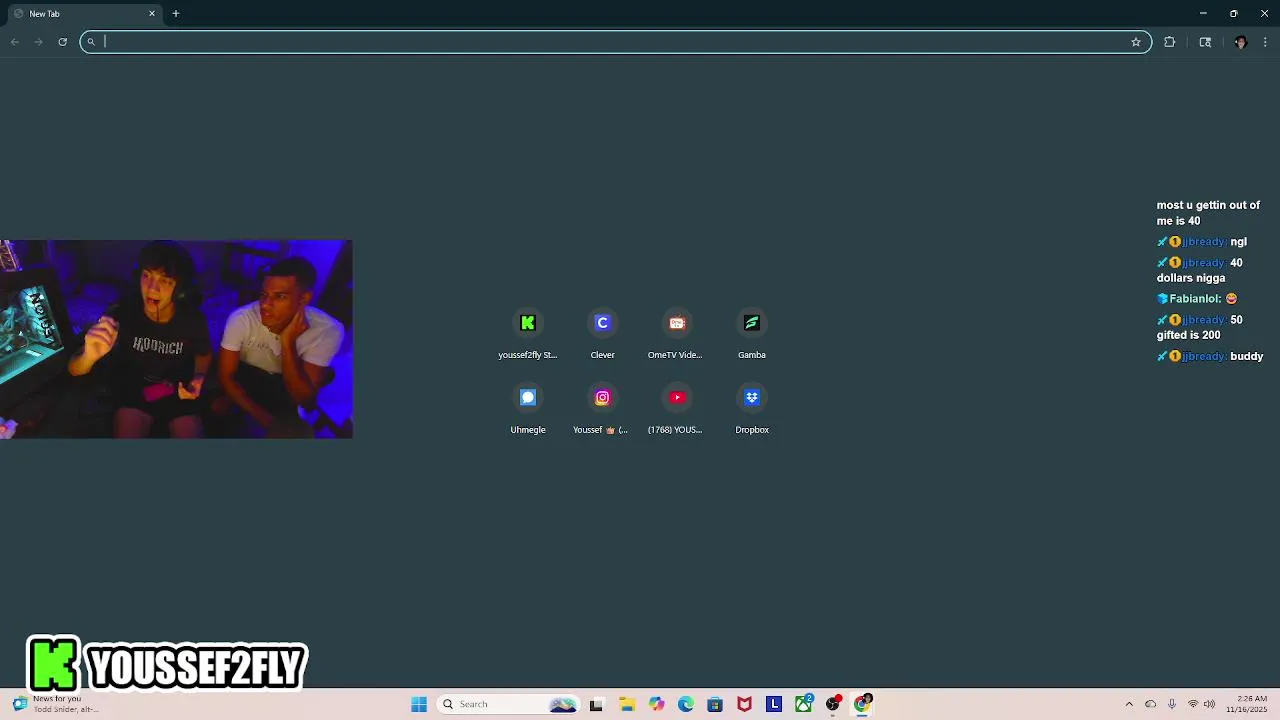Click the back navigation arrow

coord(15,42)
